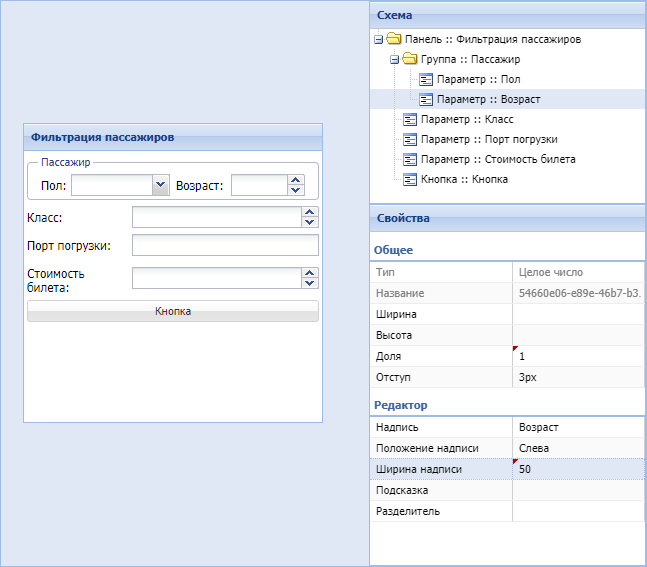Click into the Порт погрузки text field
Screen dimensions: 647x567
(224, 246)
